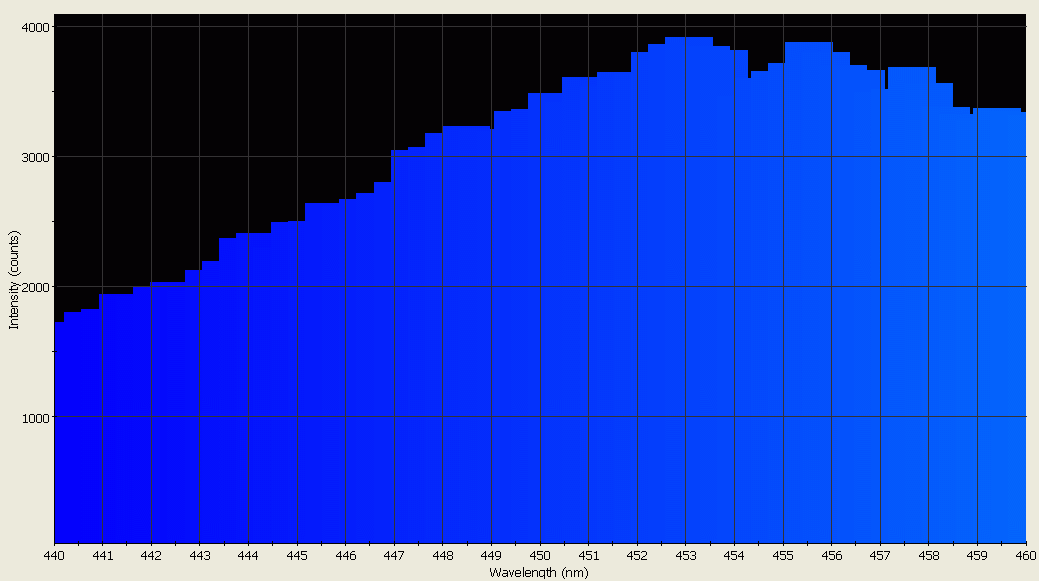Select the 447 wavelength tick label

point(394,555)
